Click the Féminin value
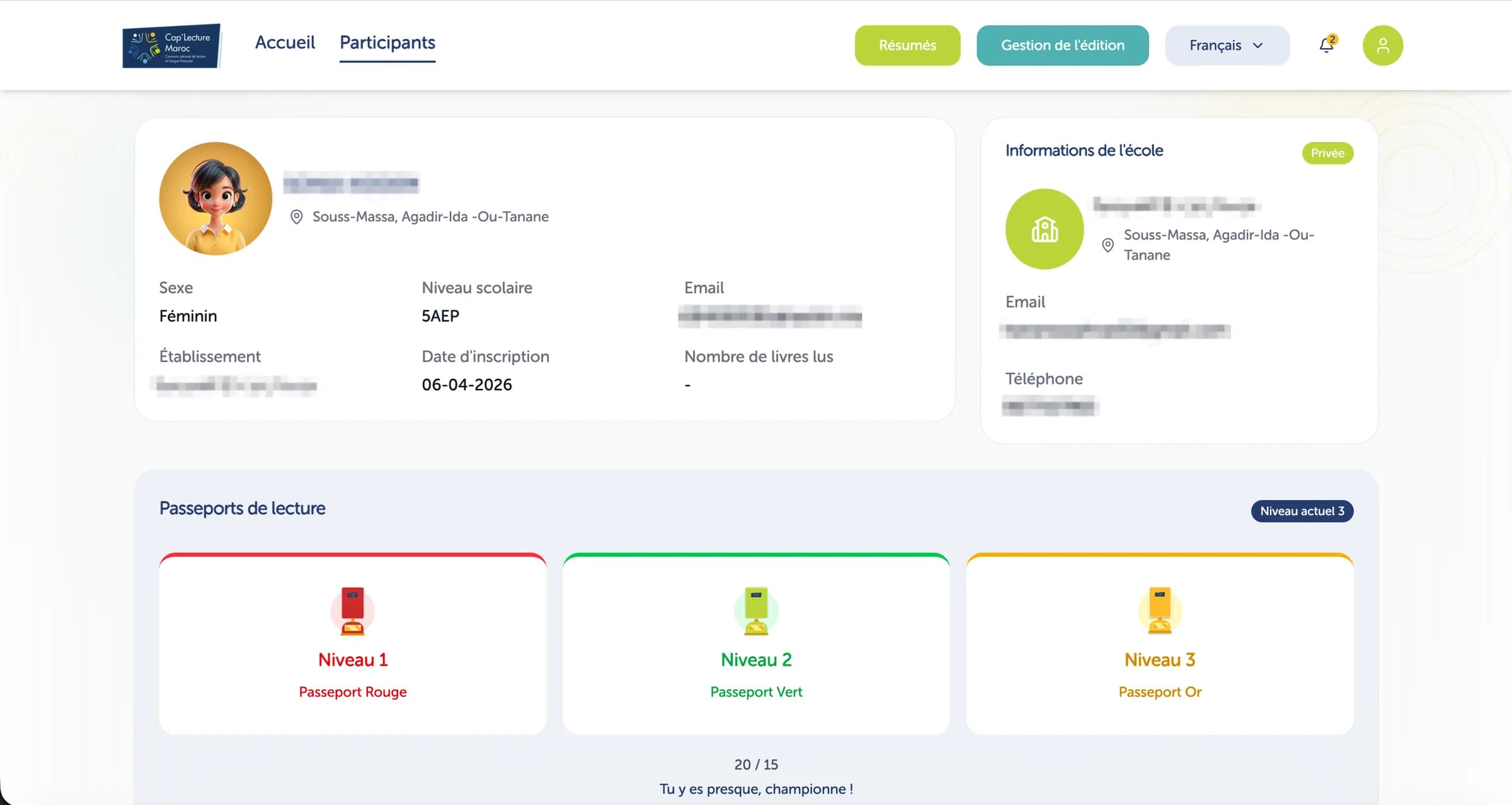 [188, 316]
